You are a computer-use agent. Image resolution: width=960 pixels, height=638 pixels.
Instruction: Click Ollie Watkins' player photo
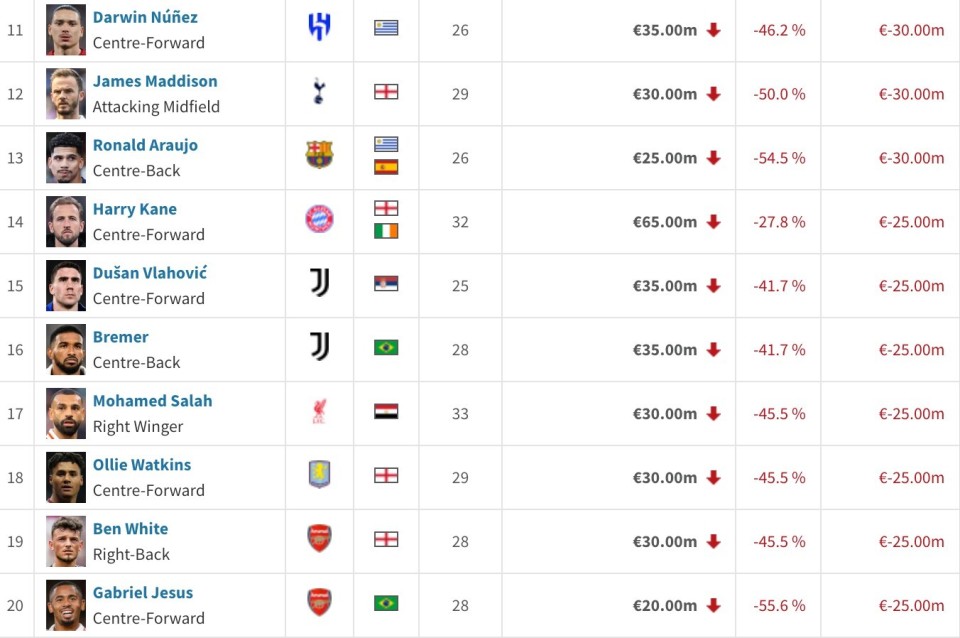66,477
